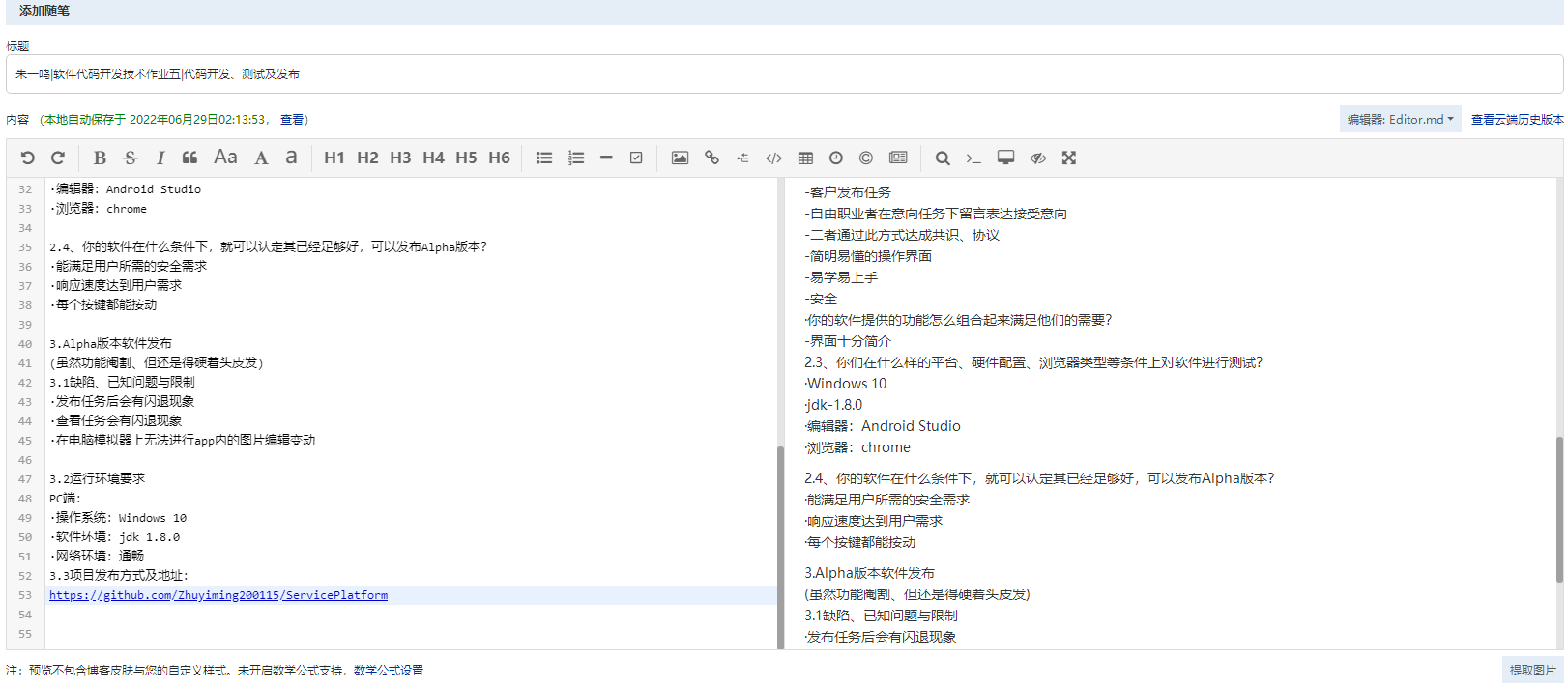The height and width of the screenshot is (689, 1568).
Task: Insert a block quote
Action: [x=190, y=158]
